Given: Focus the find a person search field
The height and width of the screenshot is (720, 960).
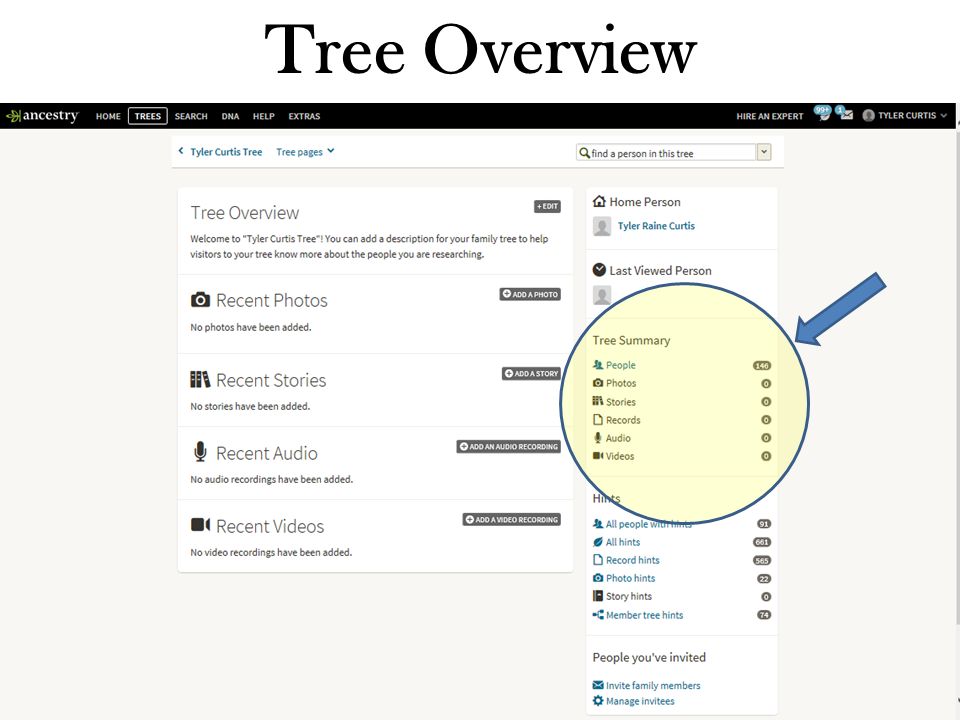Looking at the screenshot, I should click(667, 152).
